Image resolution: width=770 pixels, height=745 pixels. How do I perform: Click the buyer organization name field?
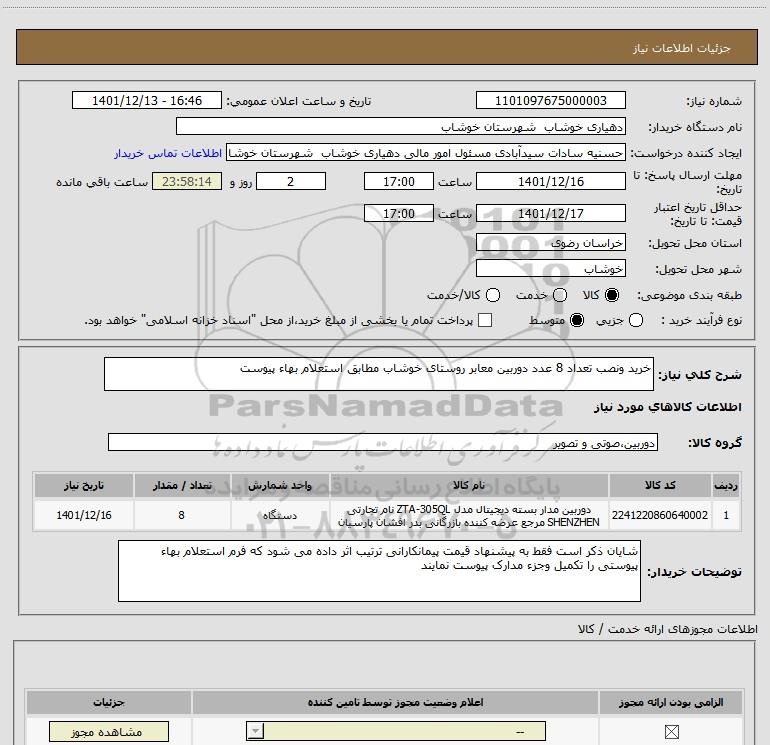[x=401, y=126]
